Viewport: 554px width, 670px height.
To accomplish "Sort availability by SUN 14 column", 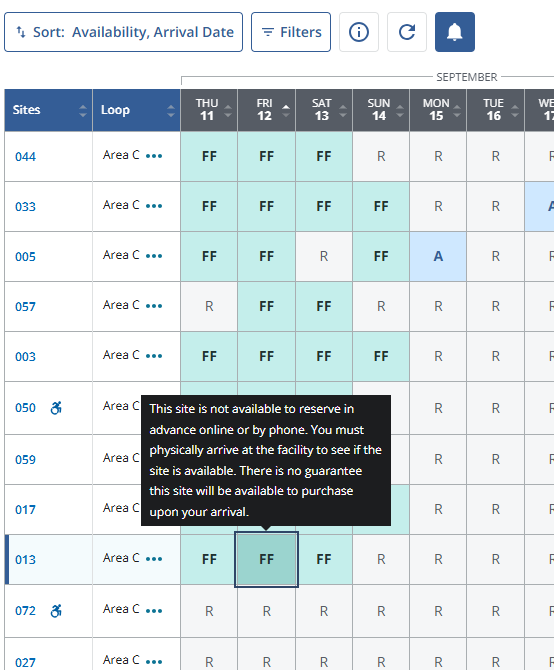I will tap(381, 110).
